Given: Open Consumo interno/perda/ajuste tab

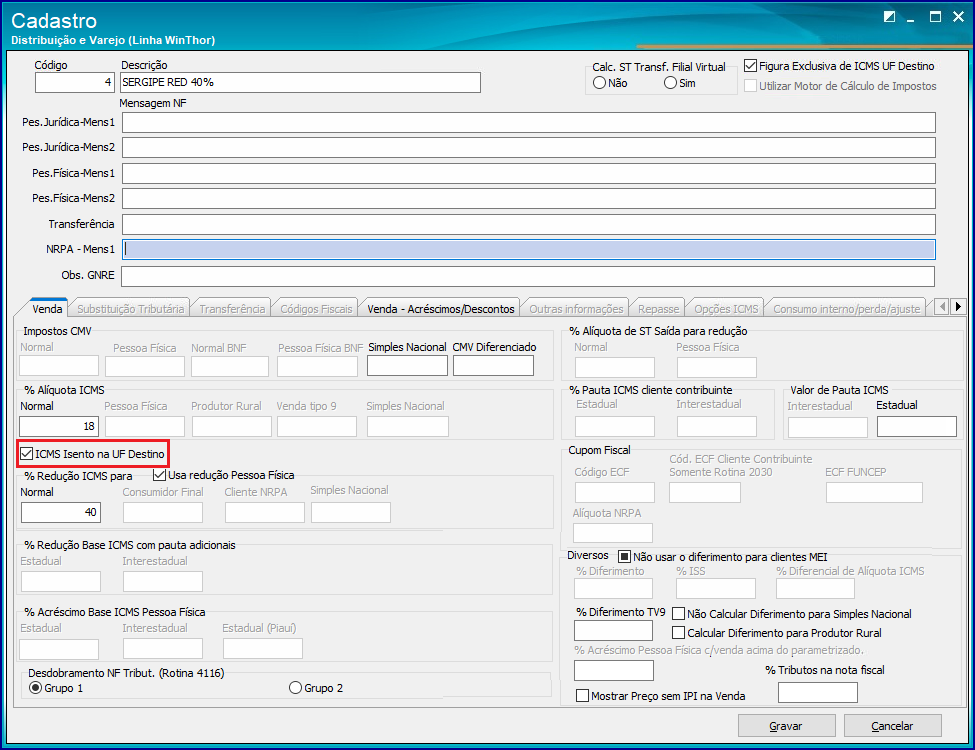Looking at the screenshot, I should [846, 309].
